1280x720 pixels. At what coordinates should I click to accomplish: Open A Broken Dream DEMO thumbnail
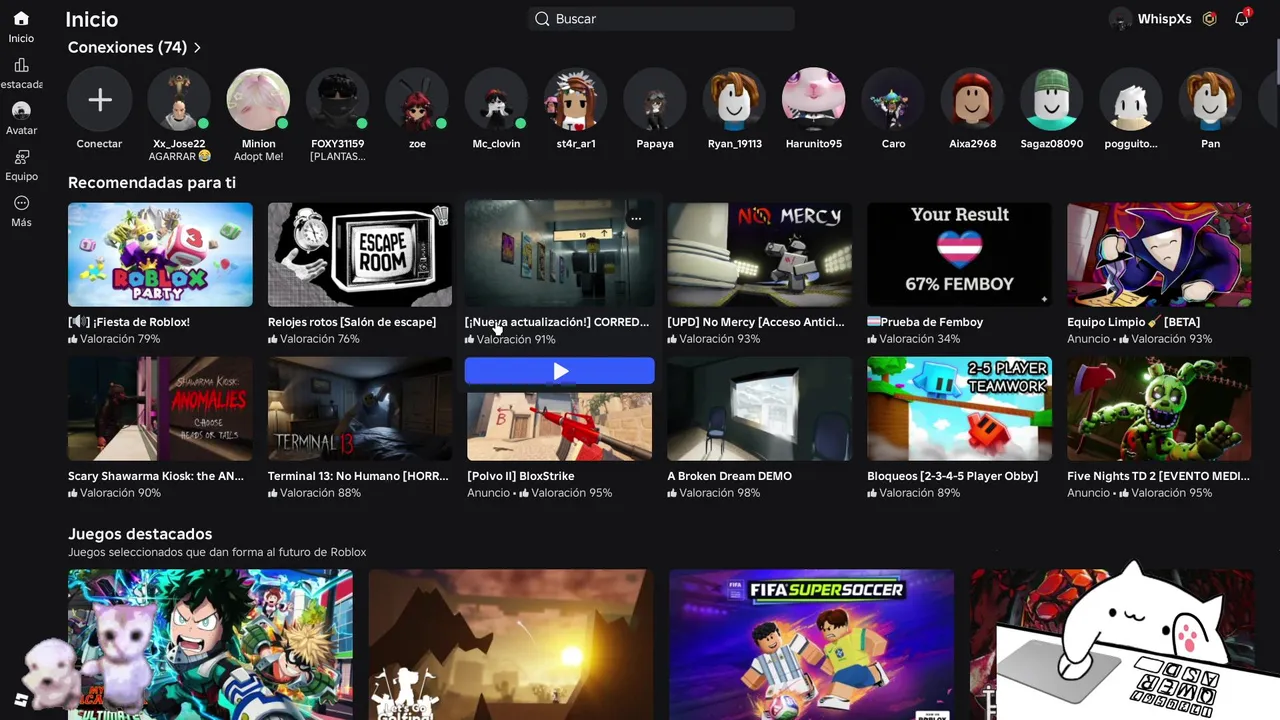pos(760,409)
